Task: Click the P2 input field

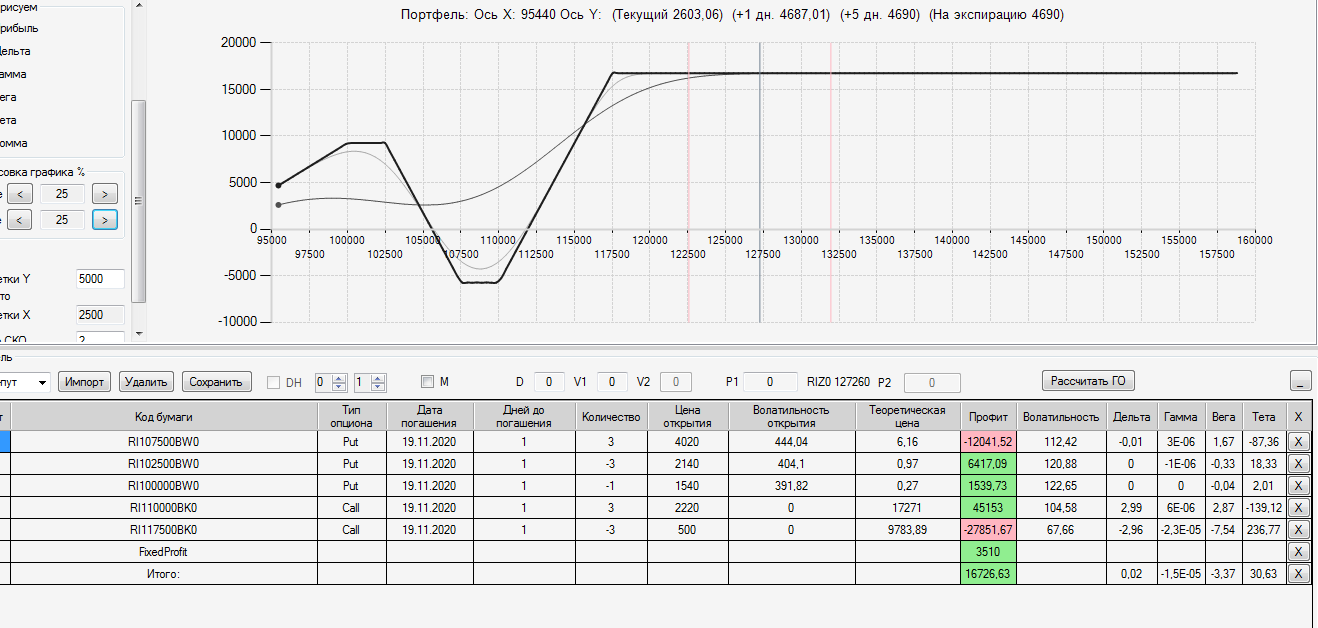Action: pyautogui.click(x=930, y=382)
